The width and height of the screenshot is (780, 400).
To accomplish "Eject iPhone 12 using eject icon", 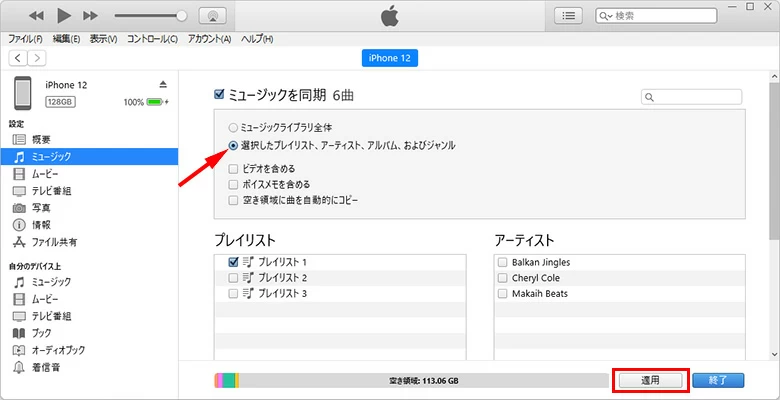I will click(x=164, y=84).
